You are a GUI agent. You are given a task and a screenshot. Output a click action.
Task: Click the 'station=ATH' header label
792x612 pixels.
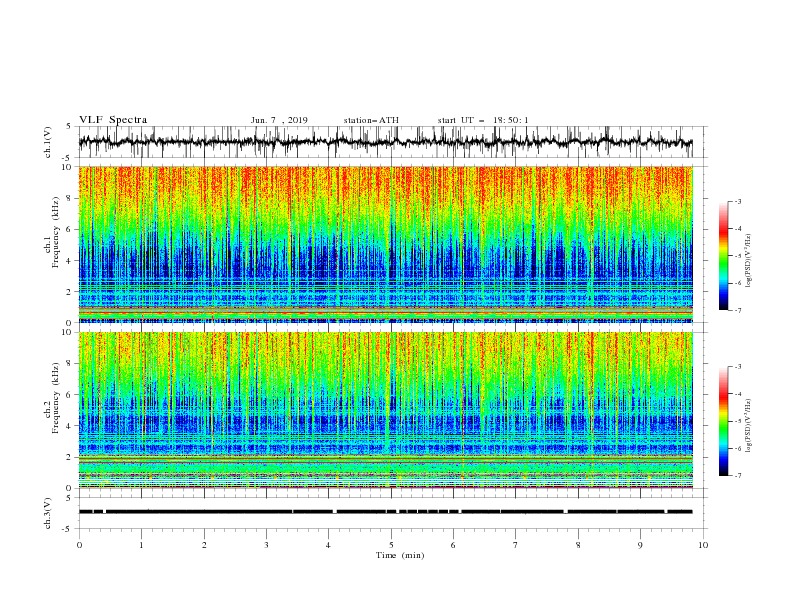[x=371, y=120]
